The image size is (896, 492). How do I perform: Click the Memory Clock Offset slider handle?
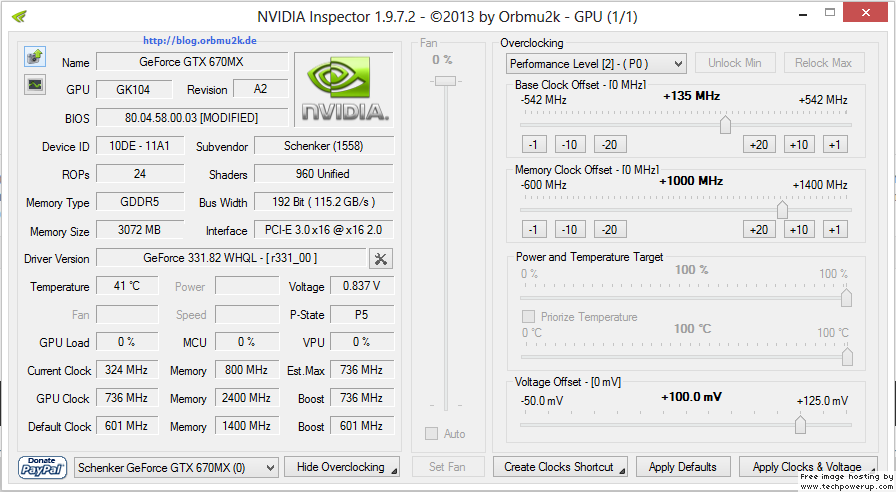click(782, 209)
